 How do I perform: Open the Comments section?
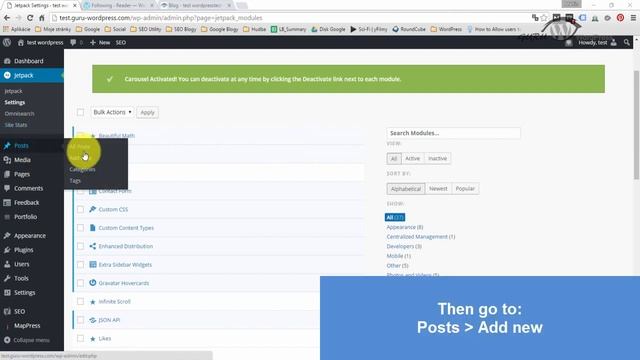[x=28, y=188]
